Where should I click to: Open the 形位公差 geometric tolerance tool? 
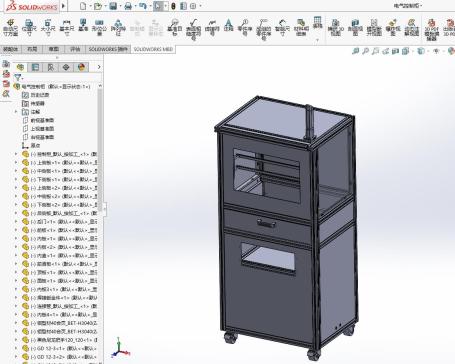99,28
